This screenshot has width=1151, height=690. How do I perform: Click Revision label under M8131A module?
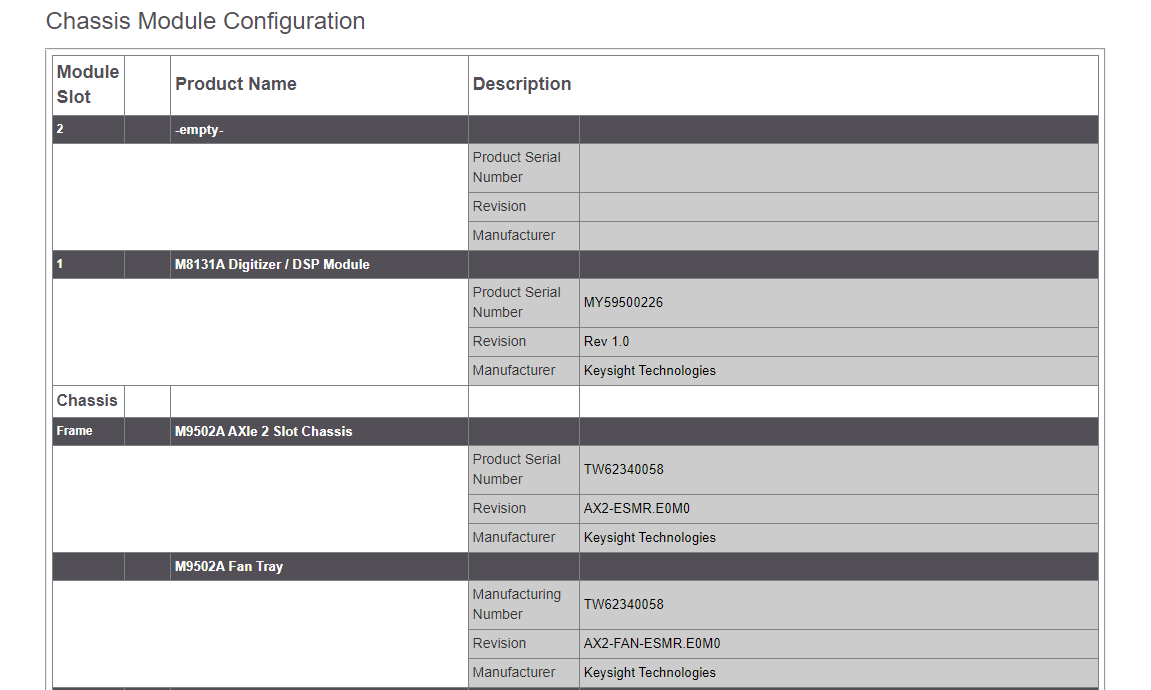click(499, 341)
